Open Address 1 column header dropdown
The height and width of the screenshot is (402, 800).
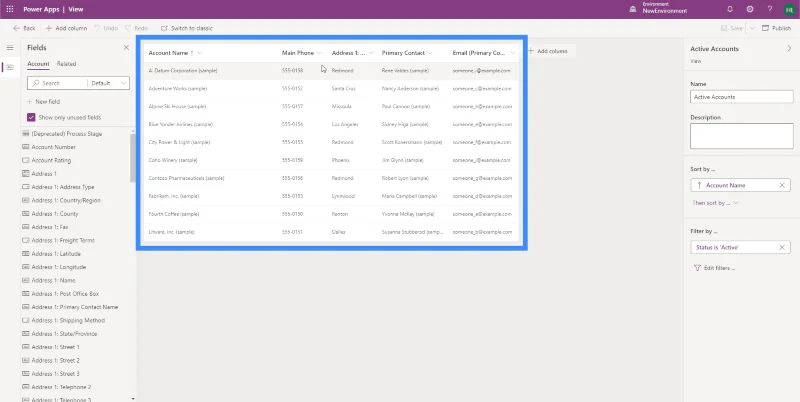[371, 53]
